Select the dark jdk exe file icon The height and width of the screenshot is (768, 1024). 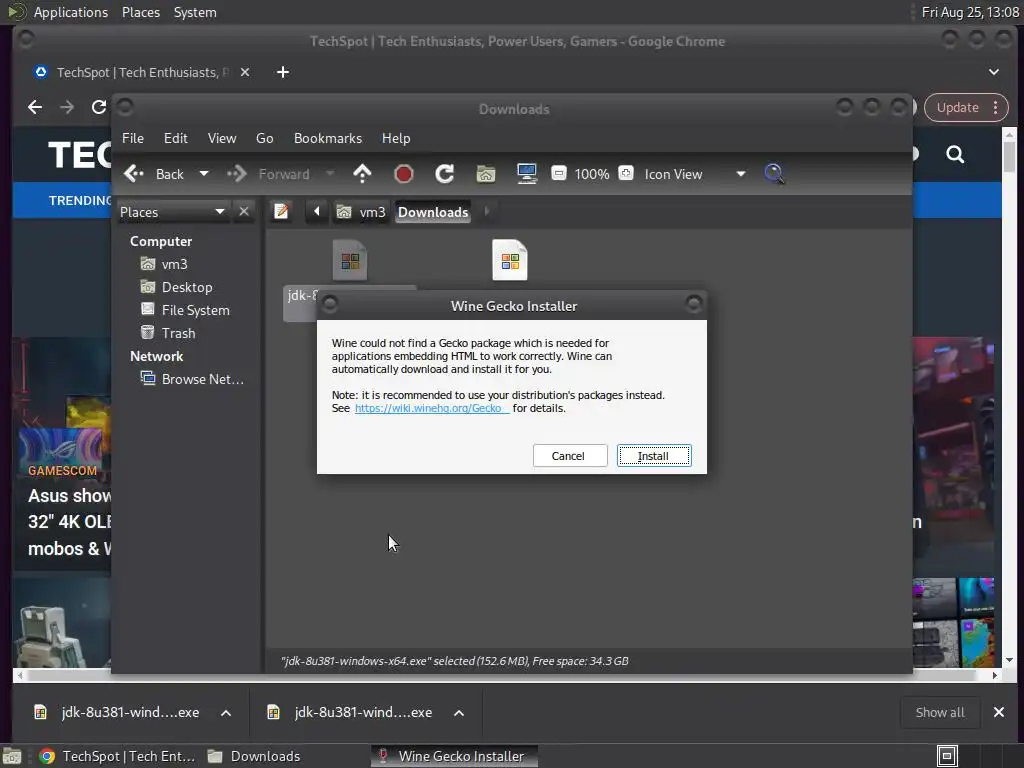[350, 260]
